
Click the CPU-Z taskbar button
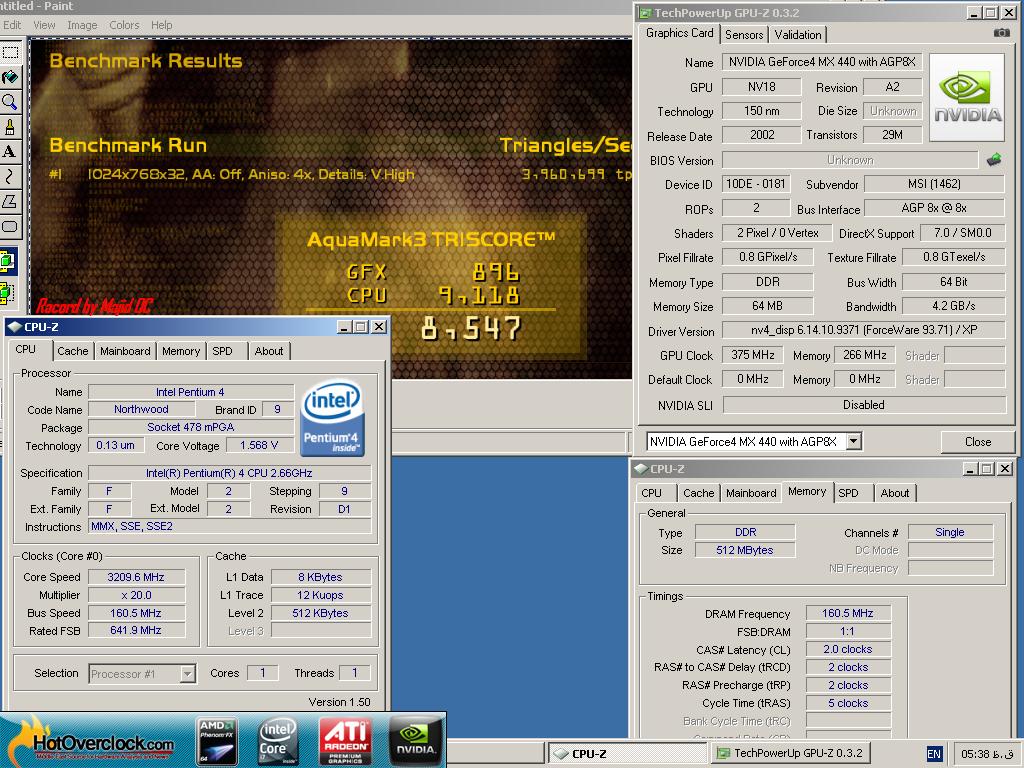[x=626, y=753]
